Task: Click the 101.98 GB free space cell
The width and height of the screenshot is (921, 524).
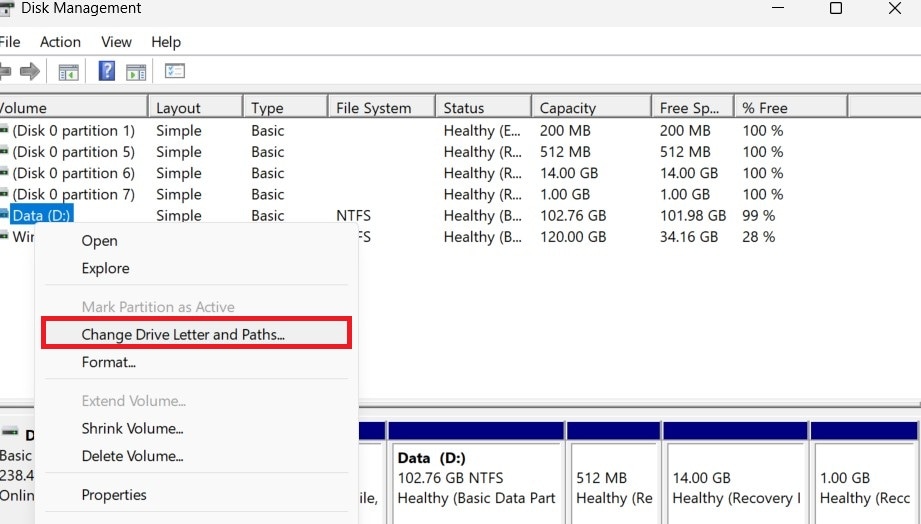Action: click(x=693, y=216)
